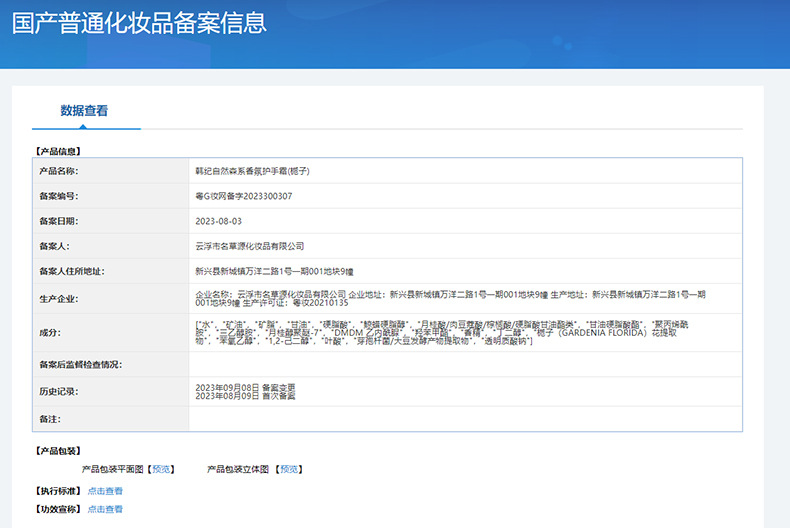790x528 pixels.
Task: Select history entry 2023年09月08日 备案变更
Action: point(245,387)
